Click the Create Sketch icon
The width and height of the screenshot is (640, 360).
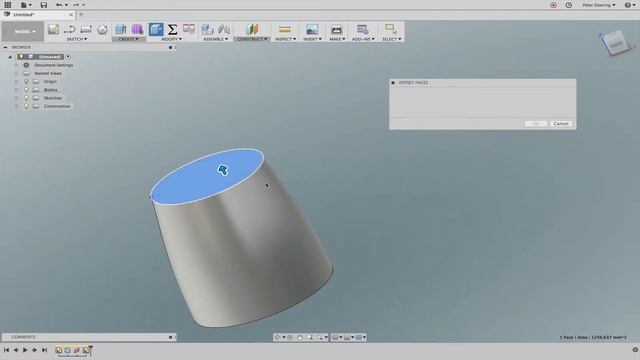pyautogui.click(x=53, y=29)
